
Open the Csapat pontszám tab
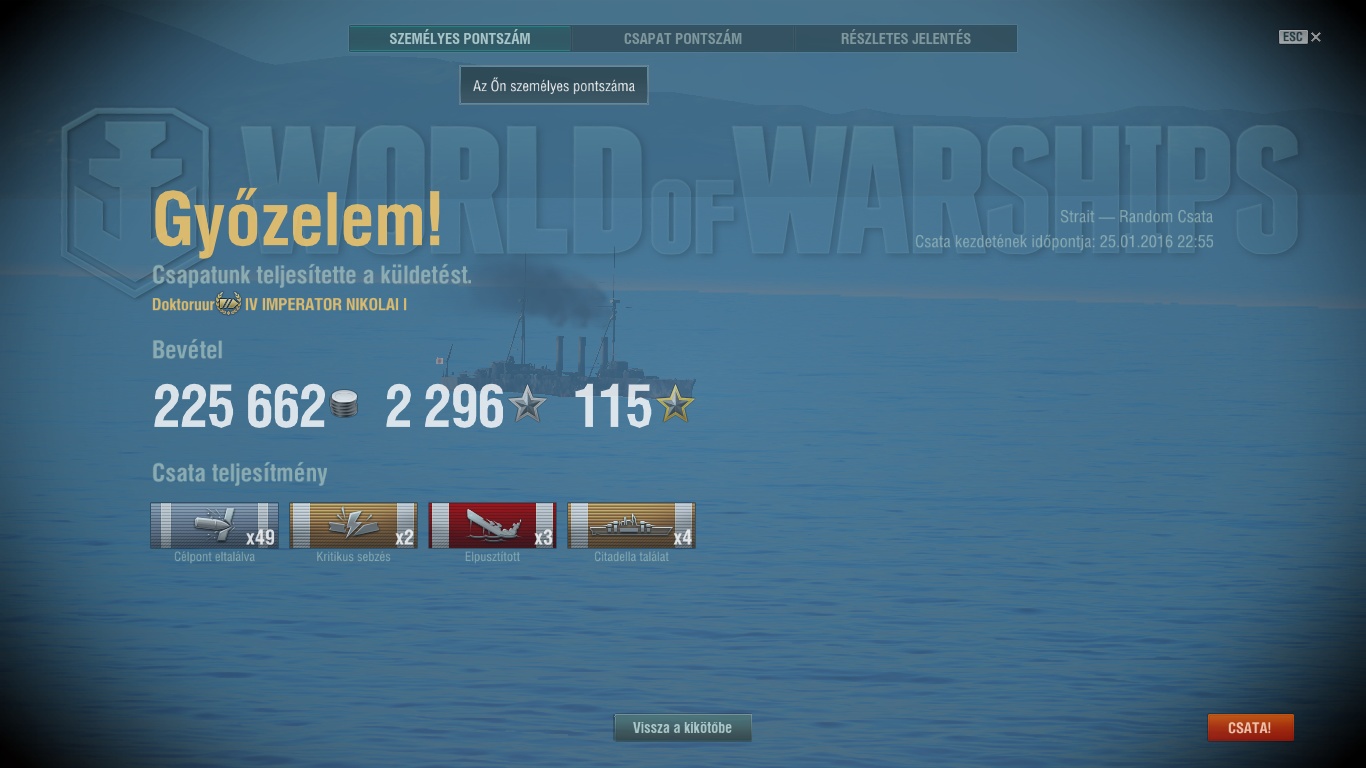click(x=683, y=39)
